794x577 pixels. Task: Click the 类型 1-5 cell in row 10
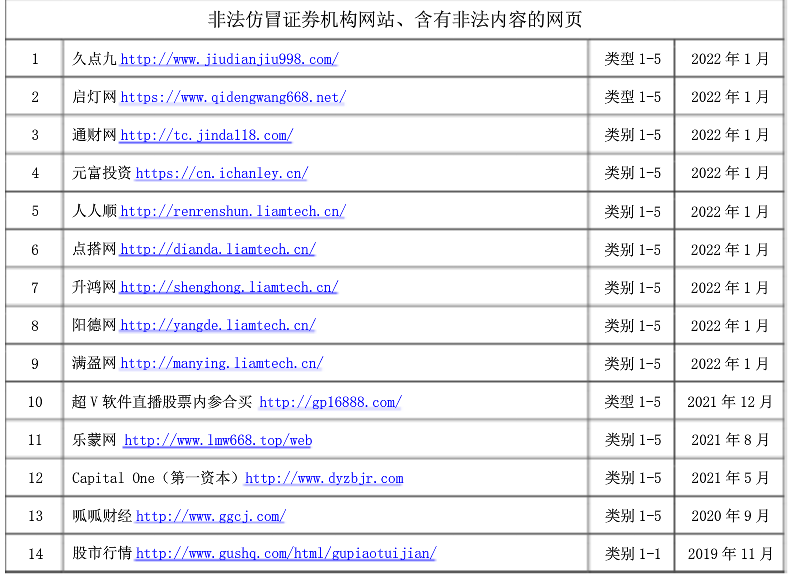[632, 402]
